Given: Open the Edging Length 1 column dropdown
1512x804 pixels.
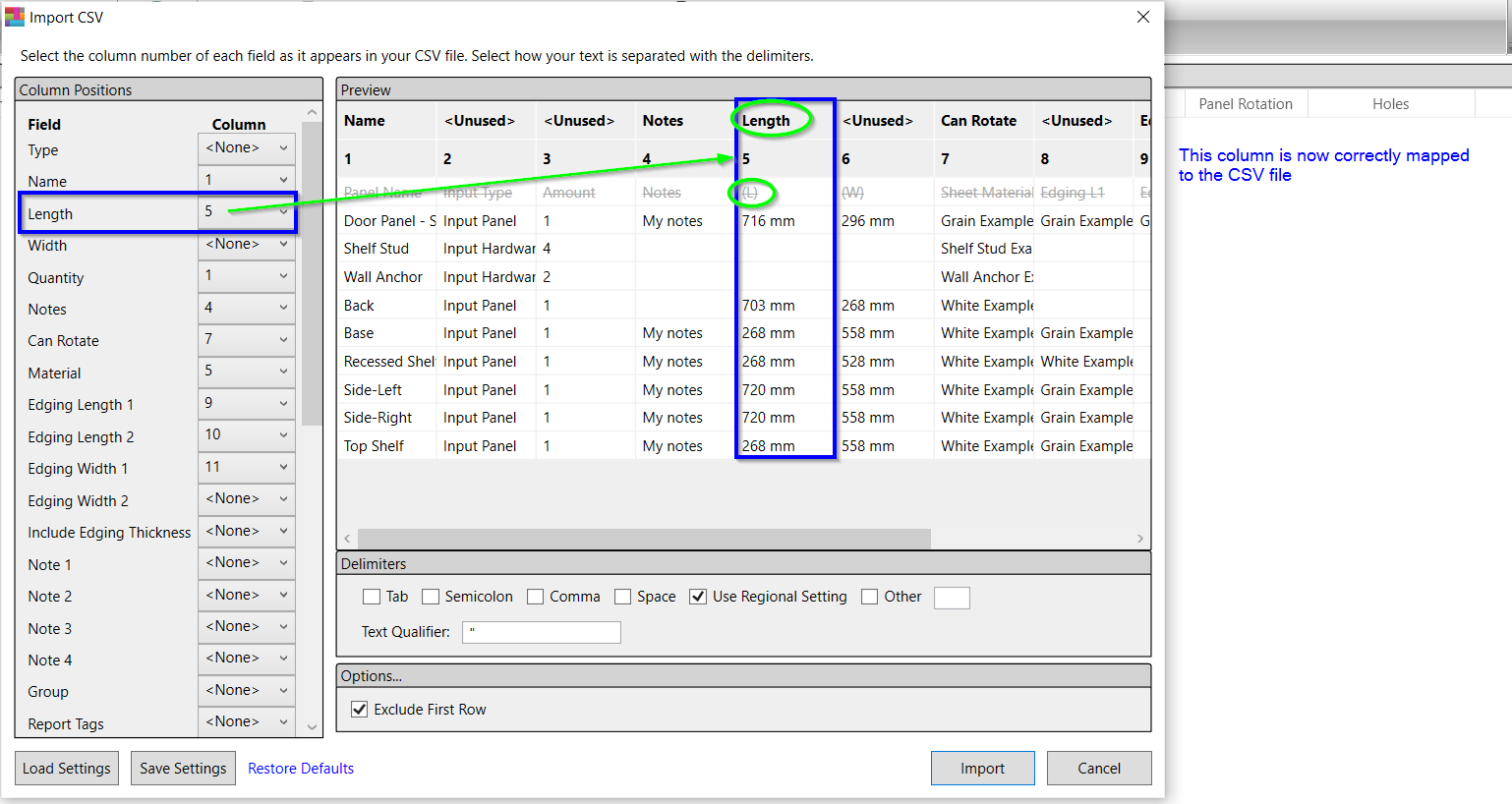Looking at the screenshot, I should (247, 403).
